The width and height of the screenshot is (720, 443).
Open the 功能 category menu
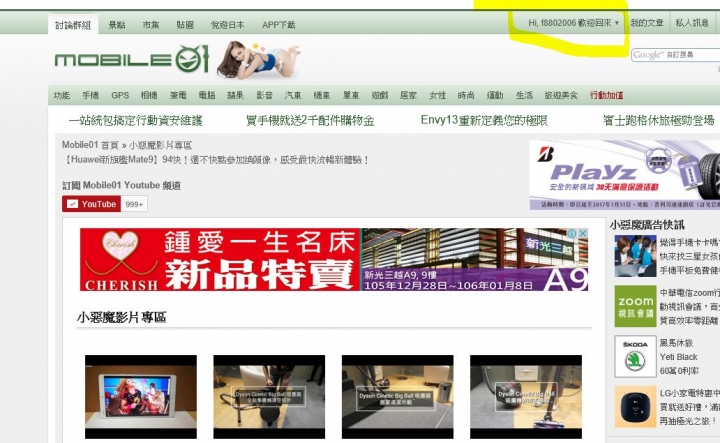tap(62, 95)
